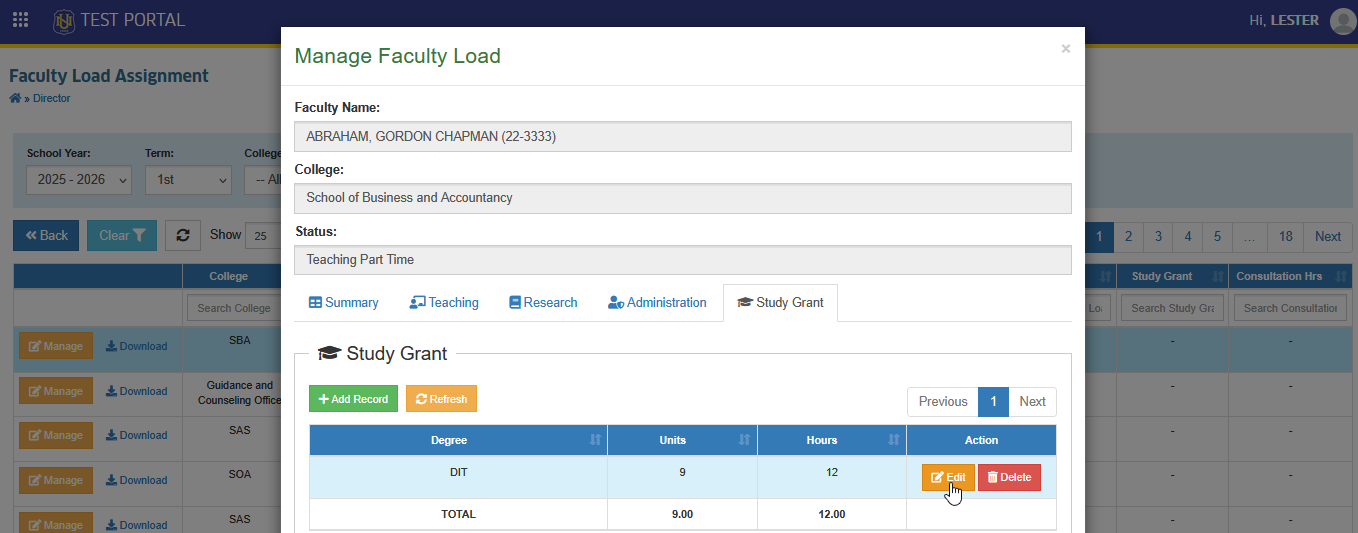Go to the Administration tab
The width and height of the screenshot is (1358, 533).
coord(657,302)
